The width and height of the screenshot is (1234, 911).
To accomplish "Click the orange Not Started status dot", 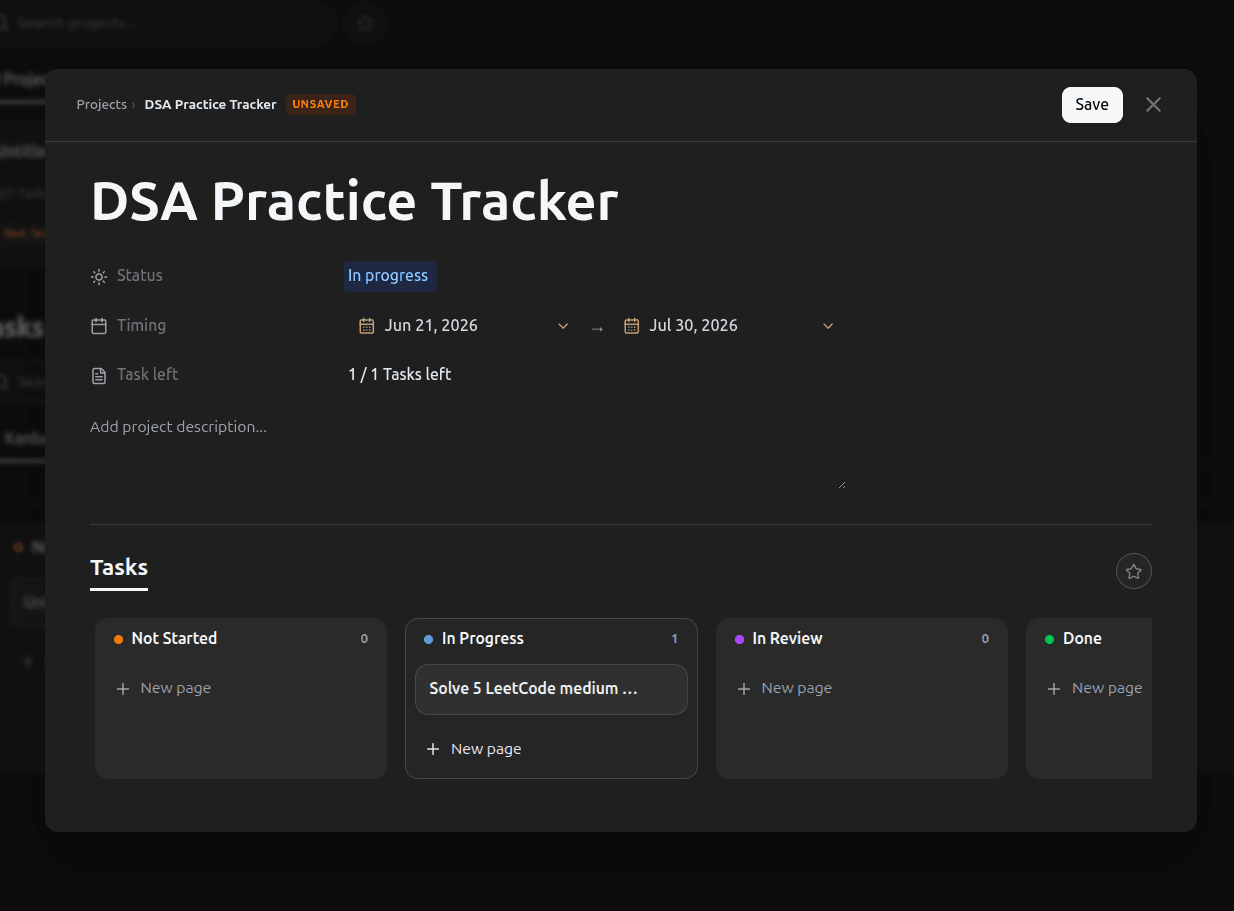I will (119, 640).
